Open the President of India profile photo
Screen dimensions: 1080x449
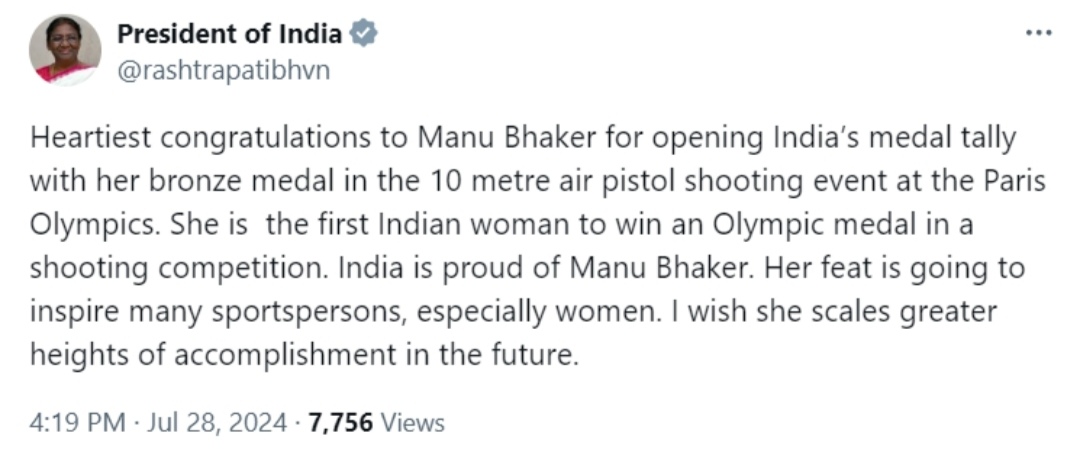65,50
